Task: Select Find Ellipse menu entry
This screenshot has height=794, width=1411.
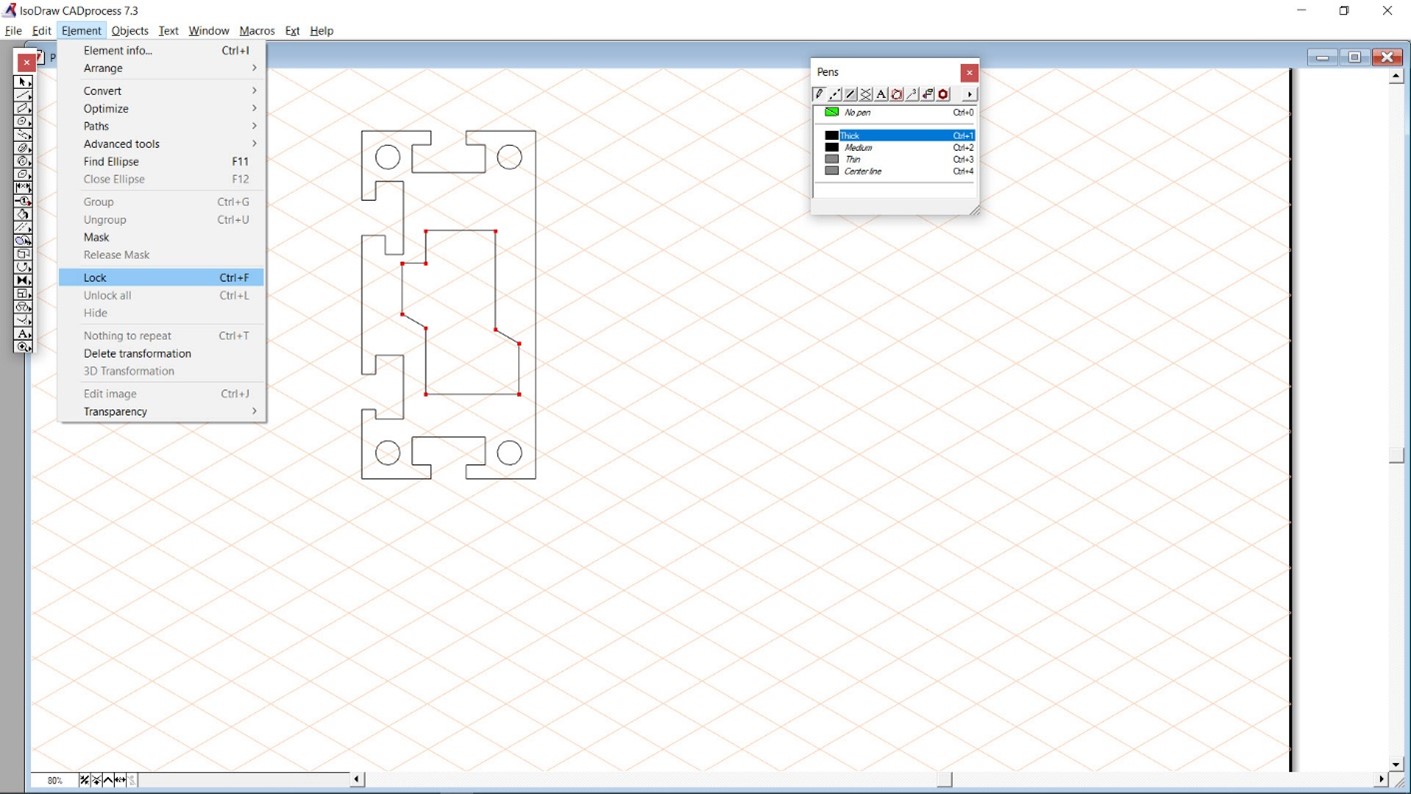Action: pos(161,162)
